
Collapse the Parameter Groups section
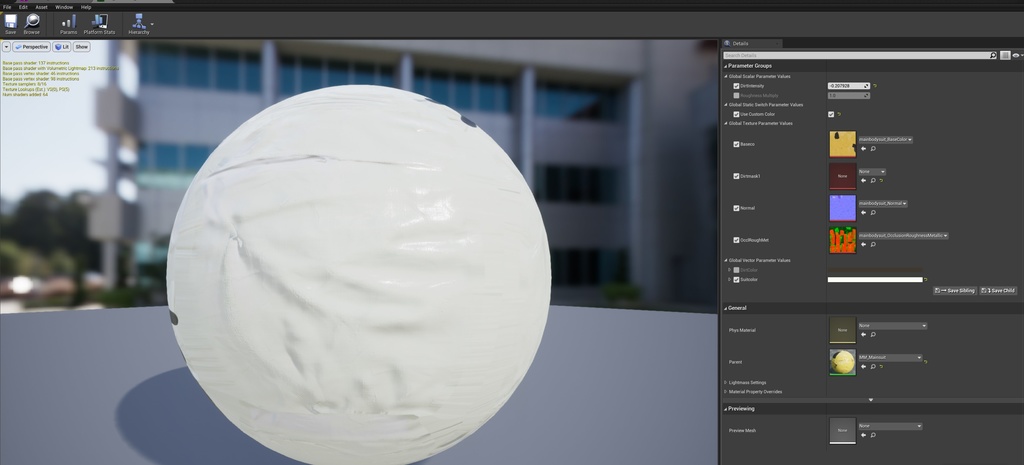(726, 66)
